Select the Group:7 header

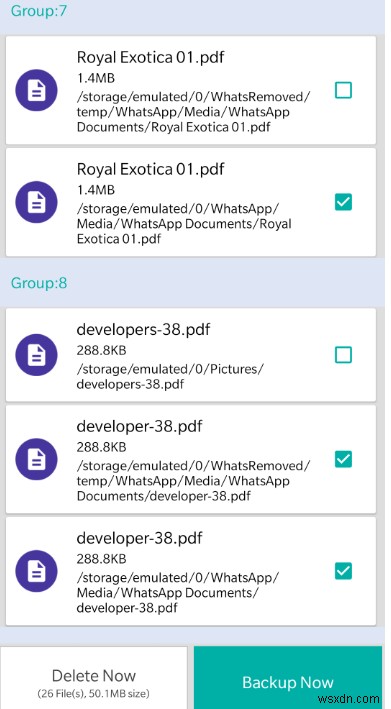tap(39, 11)
